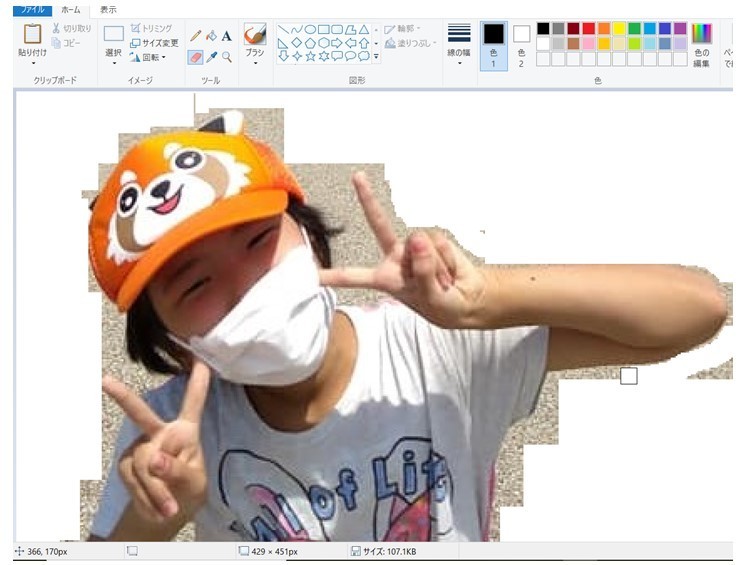Pick the purple color swatch
The image size is (753, 565).
[680, 29]
